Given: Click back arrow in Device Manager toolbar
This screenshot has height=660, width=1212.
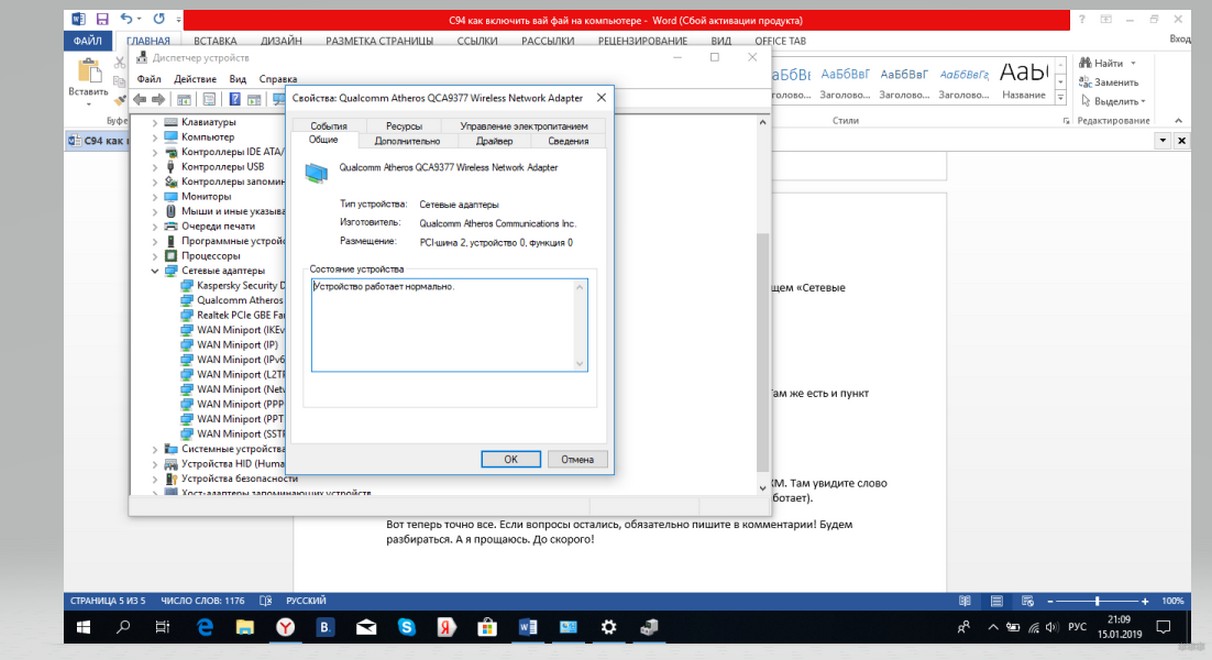Looking at the screenshot, I should point(139,99).
